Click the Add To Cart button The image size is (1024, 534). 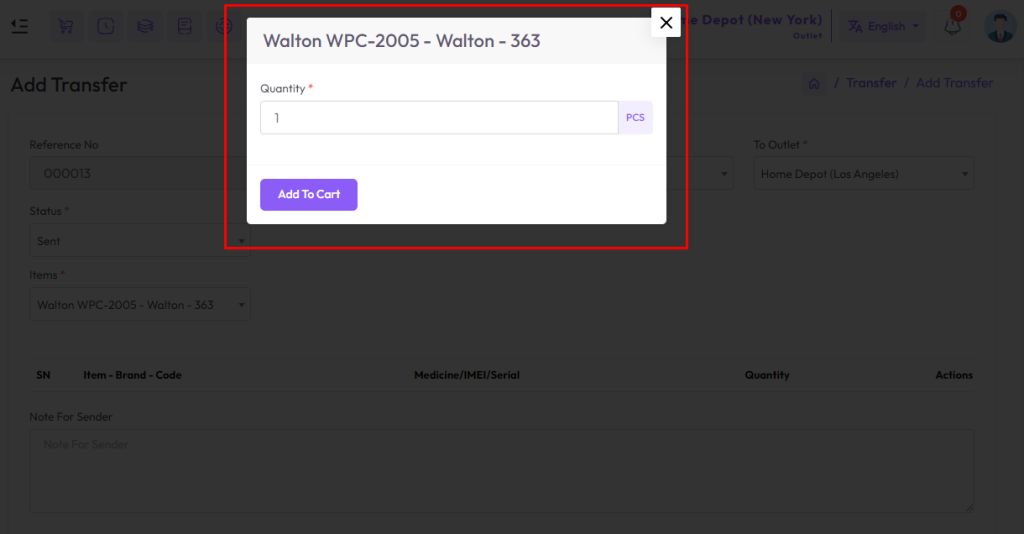[308, 195]
